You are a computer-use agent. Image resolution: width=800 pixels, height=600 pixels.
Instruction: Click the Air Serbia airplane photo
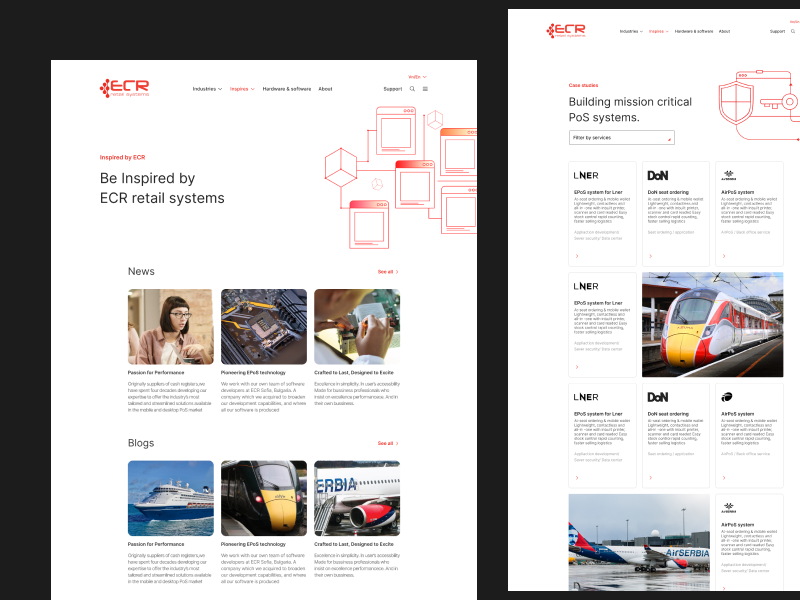pos(638,542)
